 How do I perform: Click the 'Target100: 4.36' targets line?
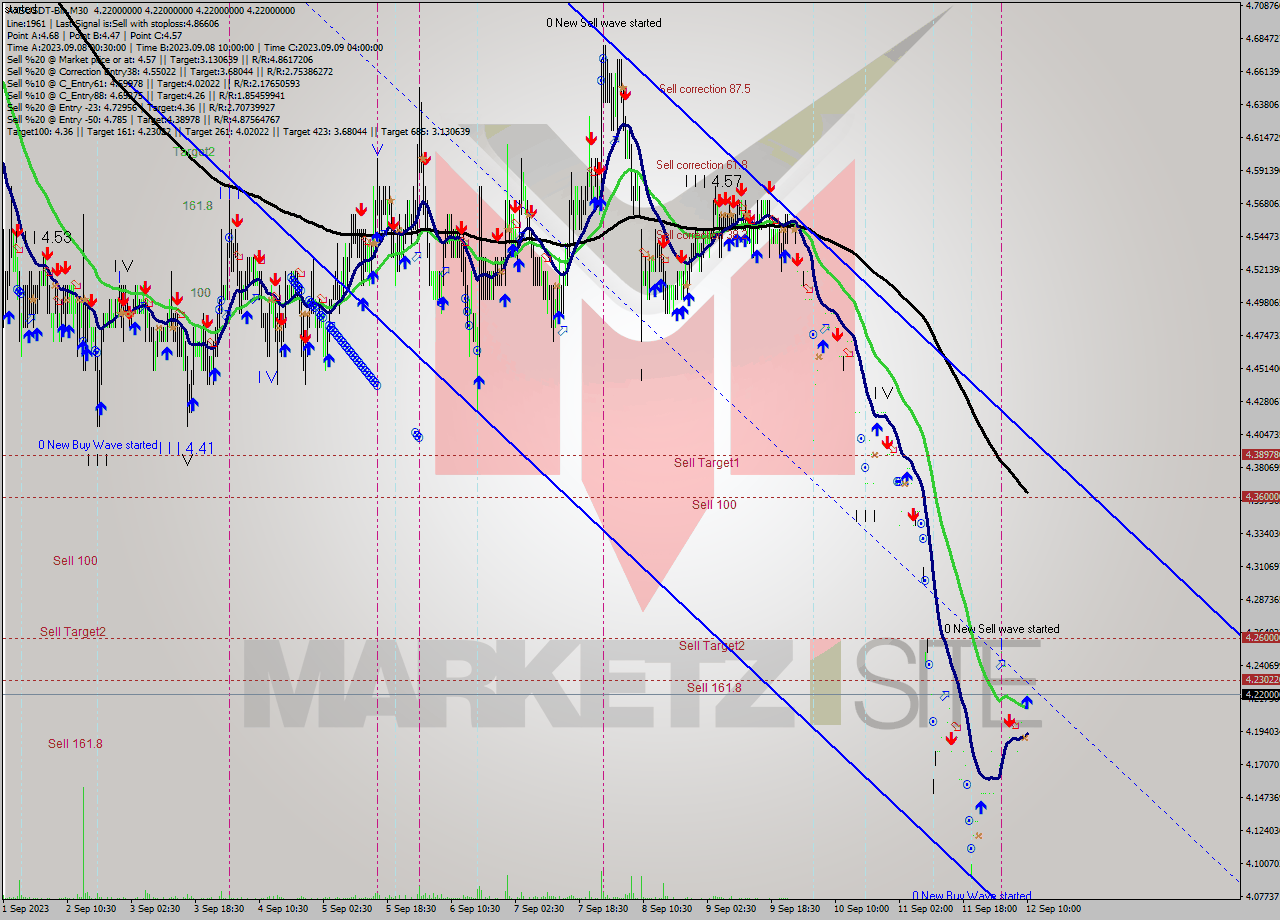pyautogui.click(x=238, y=132)
